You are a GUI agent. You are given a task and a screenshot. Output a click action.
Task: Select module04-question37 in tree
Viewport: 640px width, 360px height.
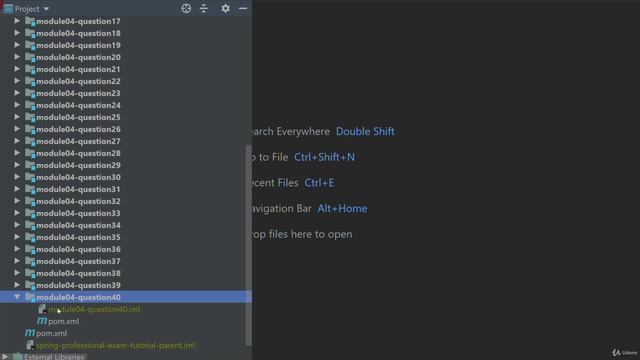[x=78, y=261]
